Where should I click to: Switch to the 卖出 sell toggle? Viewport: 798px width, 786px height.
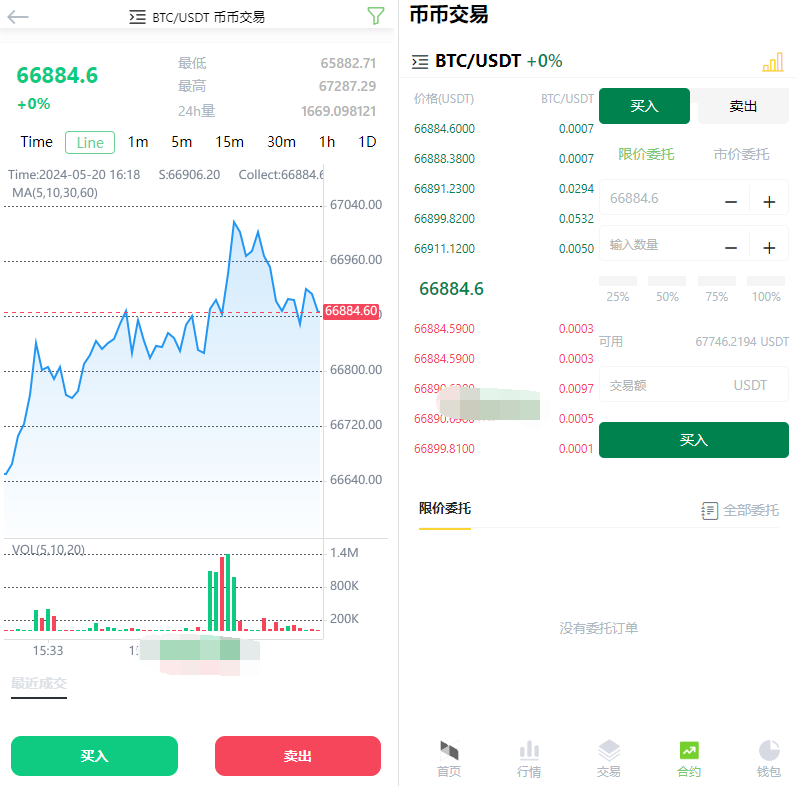click(743, 106)
